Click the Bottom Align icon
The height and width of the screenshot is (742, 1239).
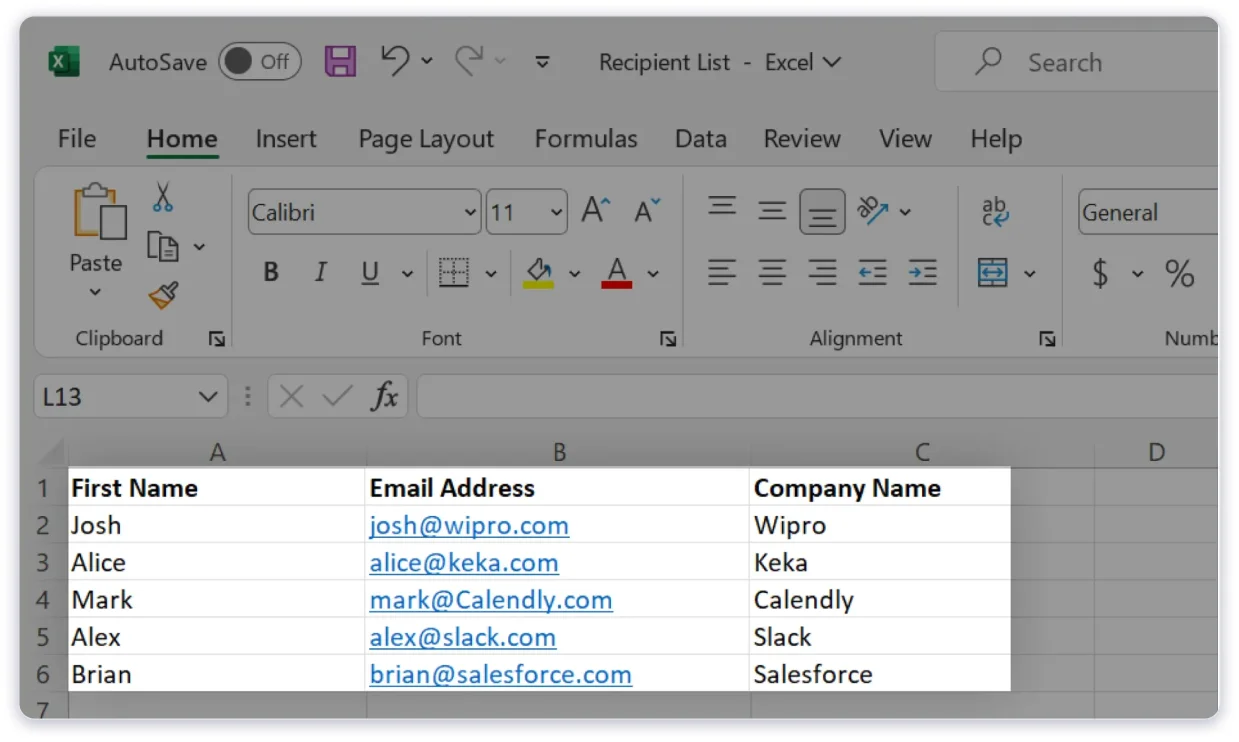(x=822, y=212)
